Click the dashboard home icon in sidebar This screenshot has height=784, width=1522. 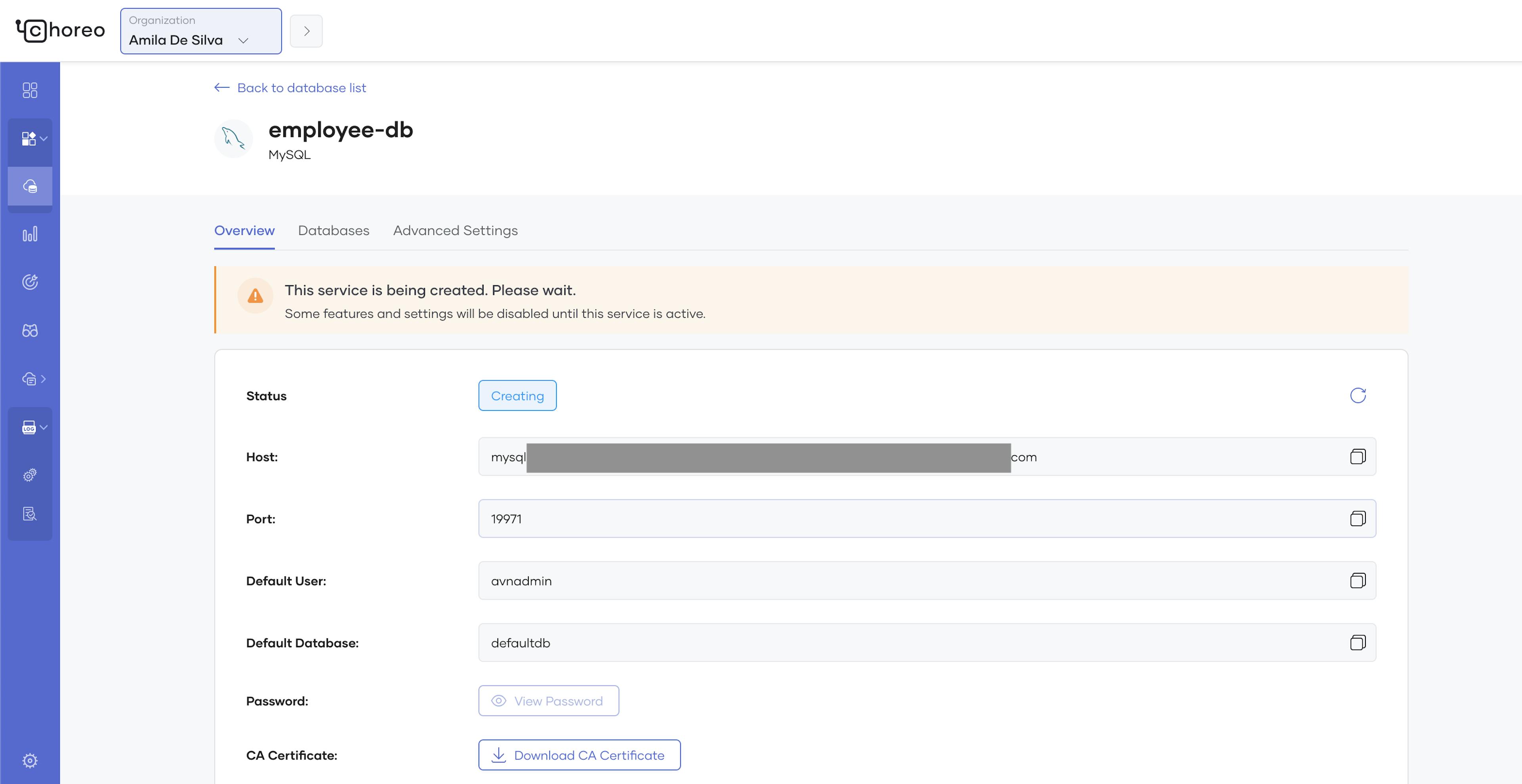point(30,90)
